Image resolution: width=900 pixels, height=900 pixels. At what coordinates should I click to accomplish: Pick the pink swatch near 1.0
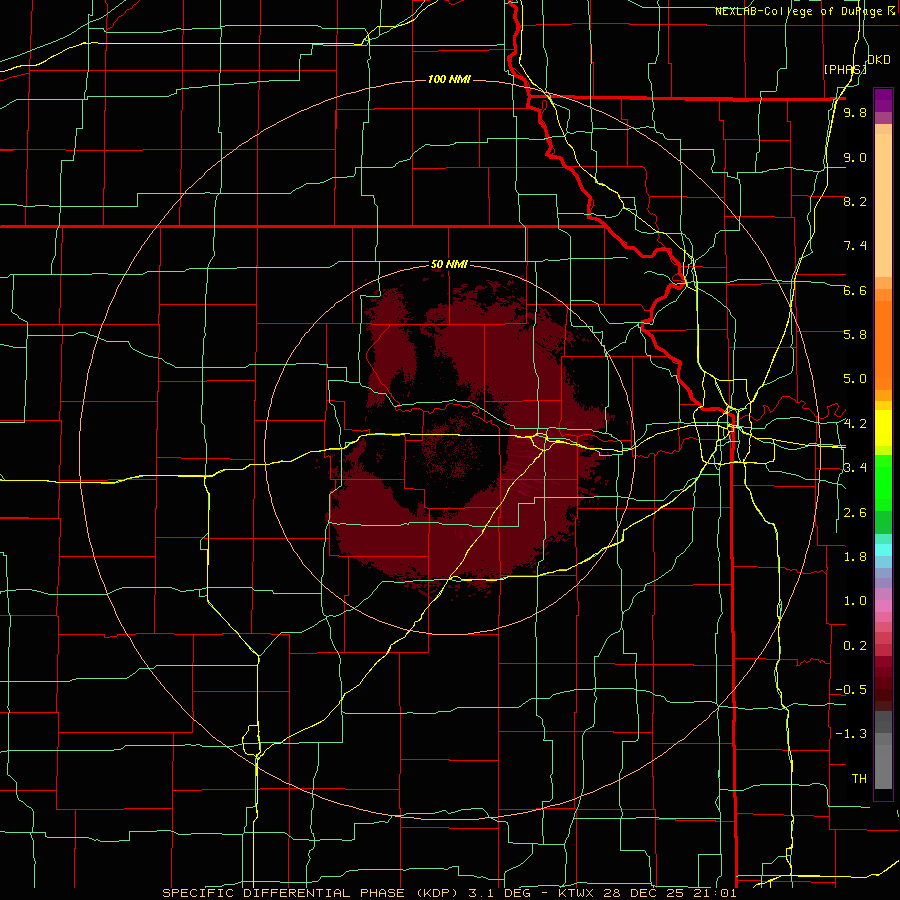click(x=883, y=606)
